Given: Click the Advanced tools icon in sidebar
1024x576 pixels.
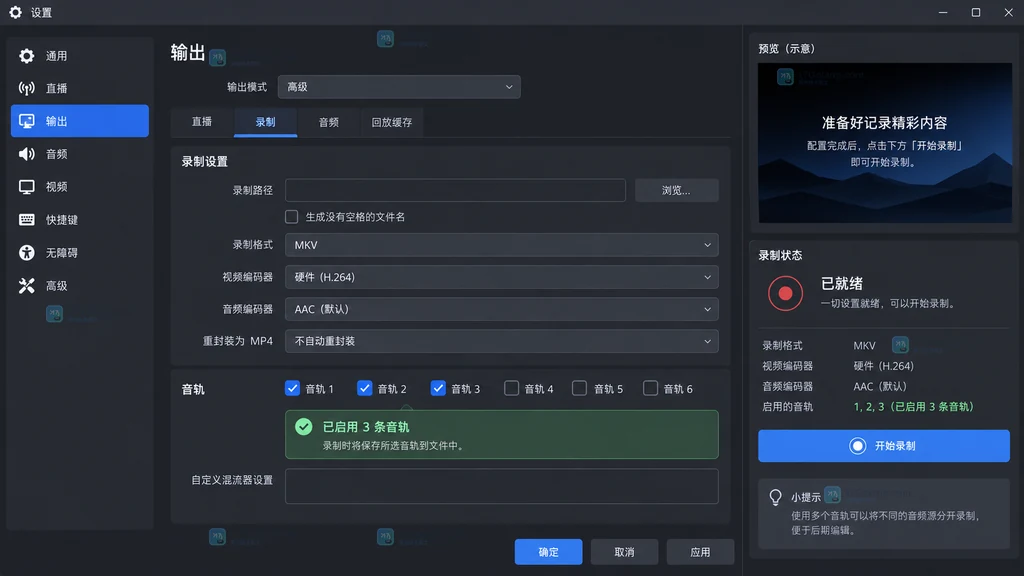Looking at the screenshot, I should (x=27, y=285).
